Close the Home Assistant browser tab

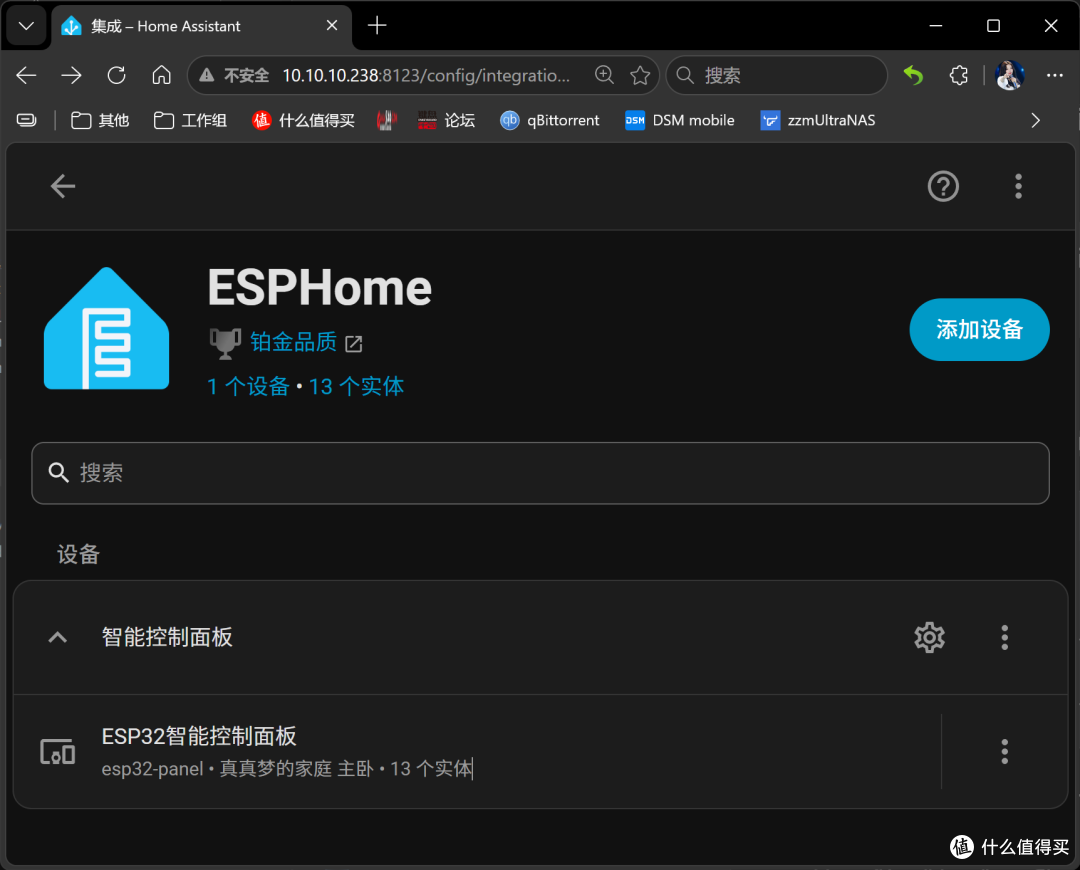[332, 25]
